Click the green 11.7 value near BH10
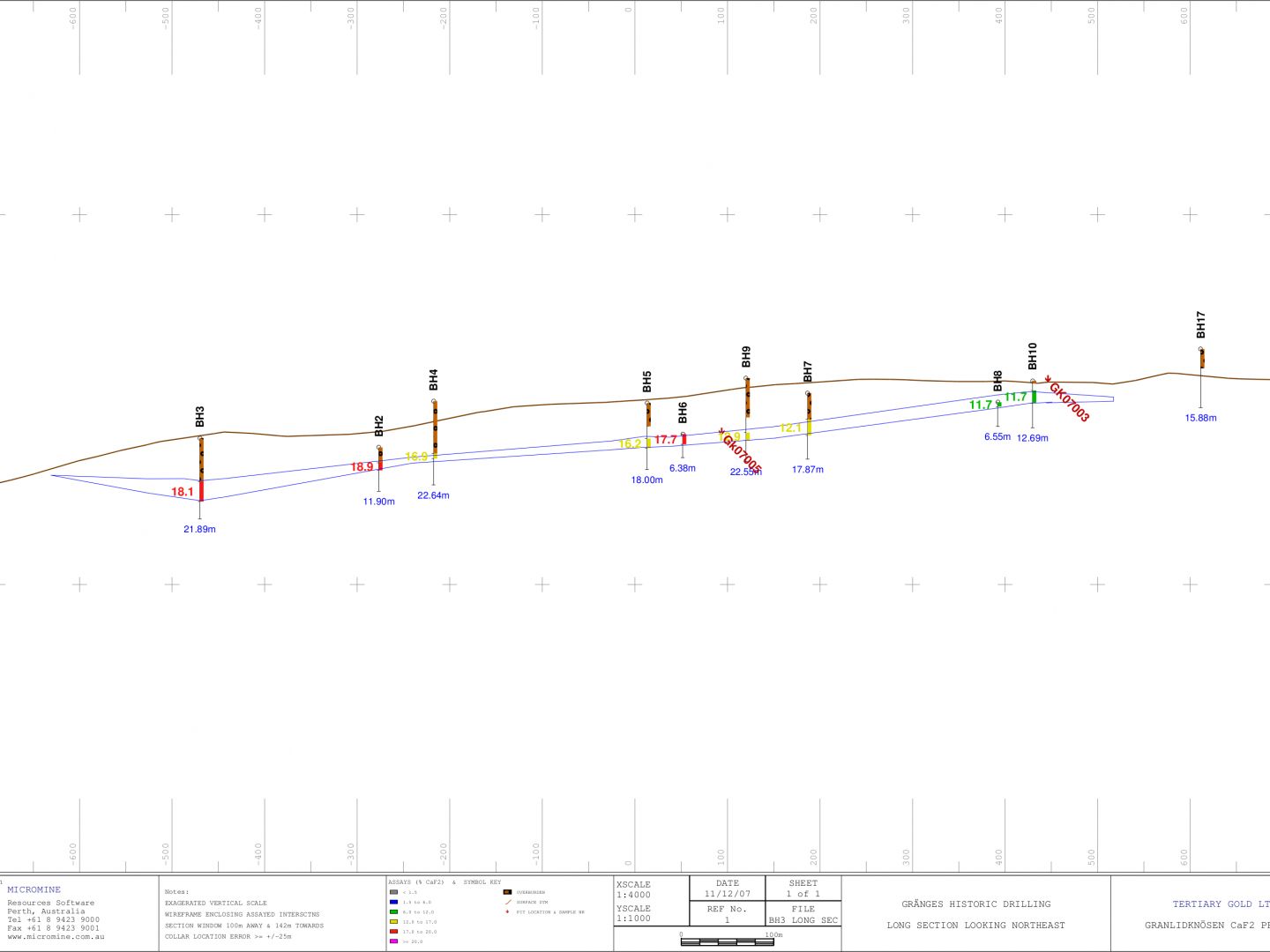This screenshot has width=1270, height=952. 1016,398
